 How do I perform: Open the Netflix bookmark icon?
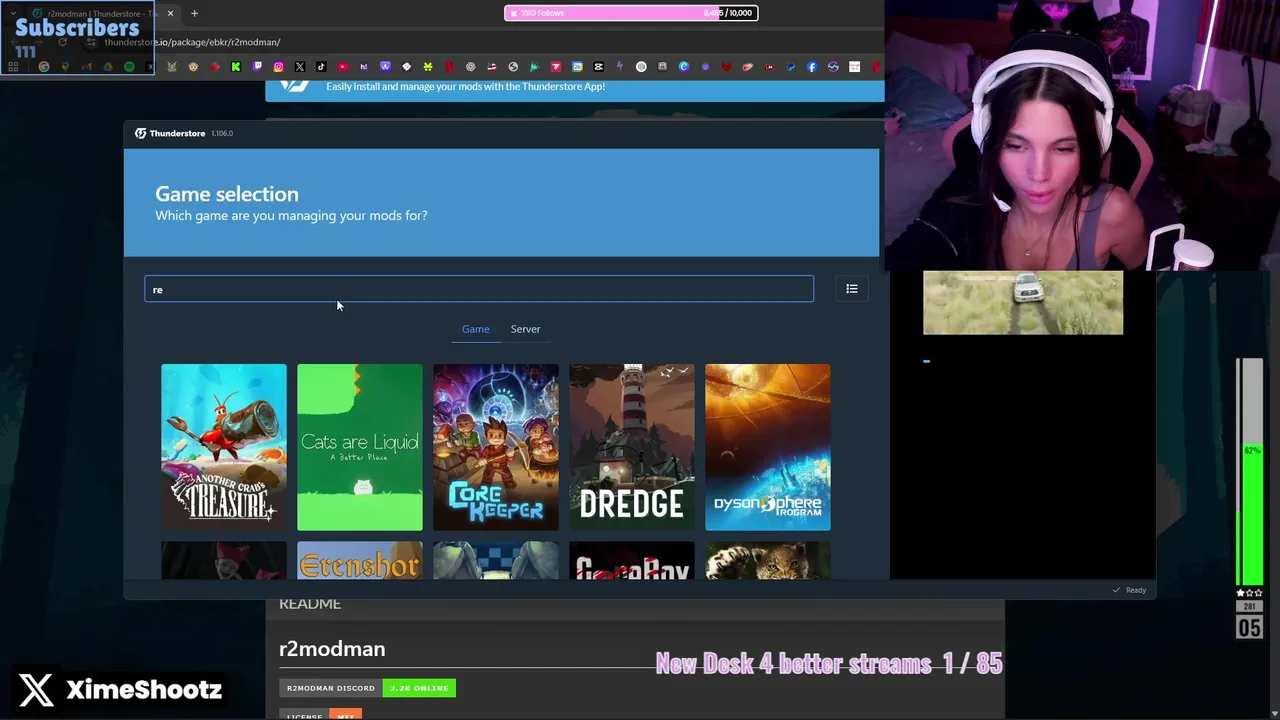coord(449,67)
